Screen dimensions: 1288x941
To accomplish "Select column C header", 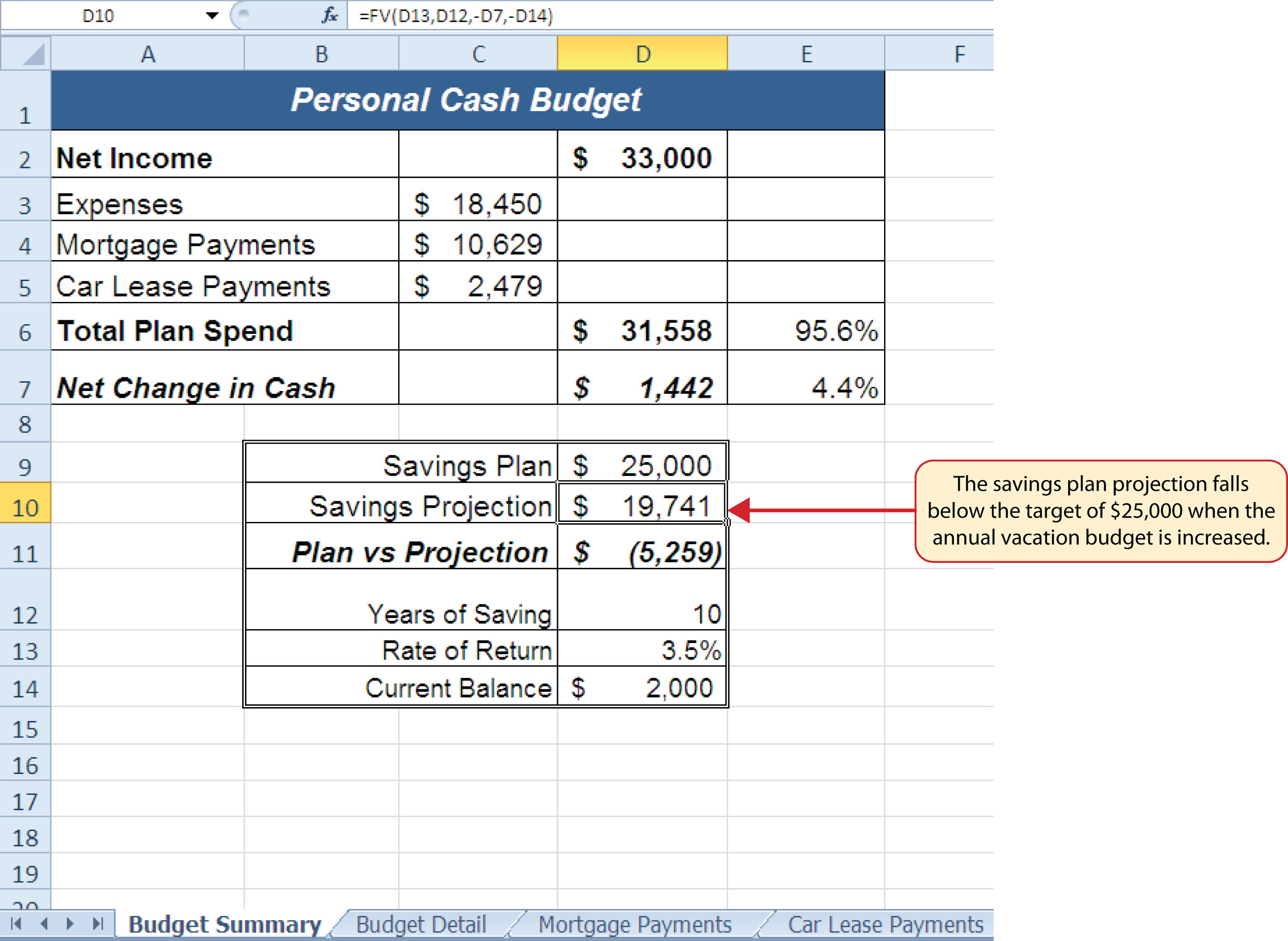I will (478, 53).
